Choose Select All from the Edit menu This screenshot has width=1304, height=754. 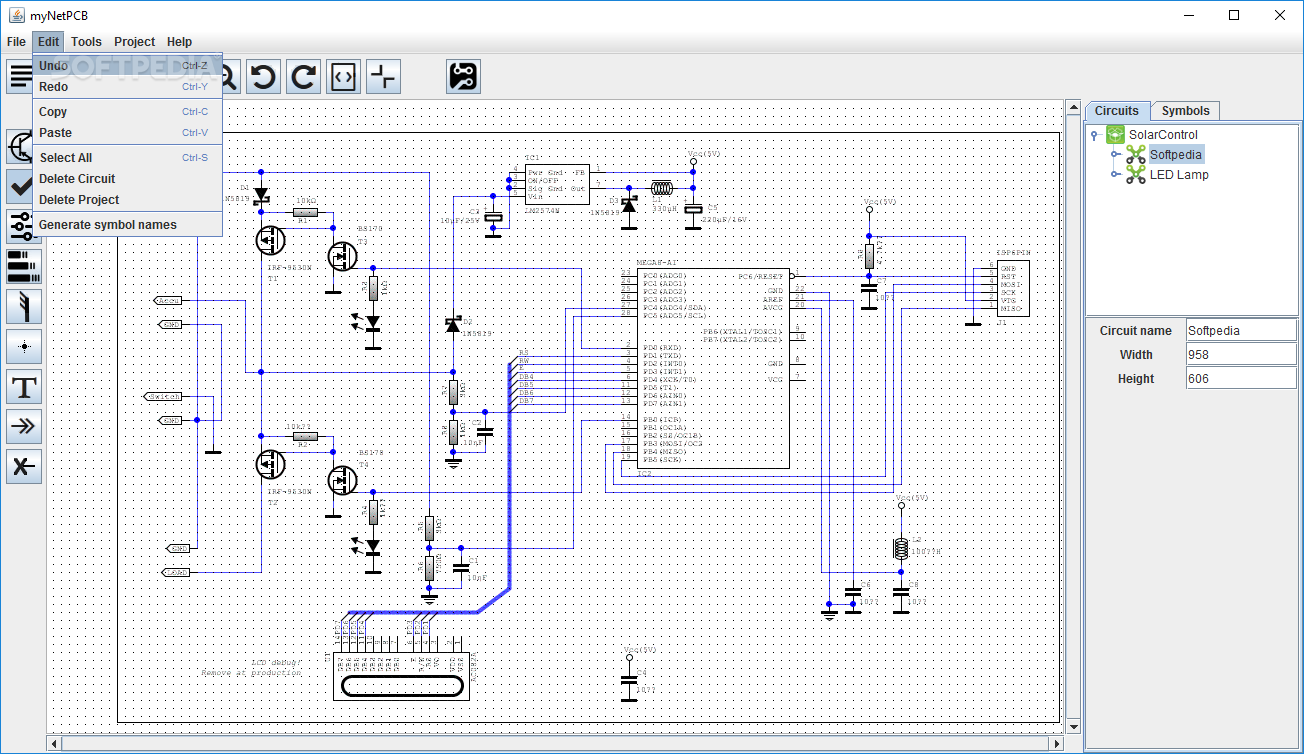(127, 158)
